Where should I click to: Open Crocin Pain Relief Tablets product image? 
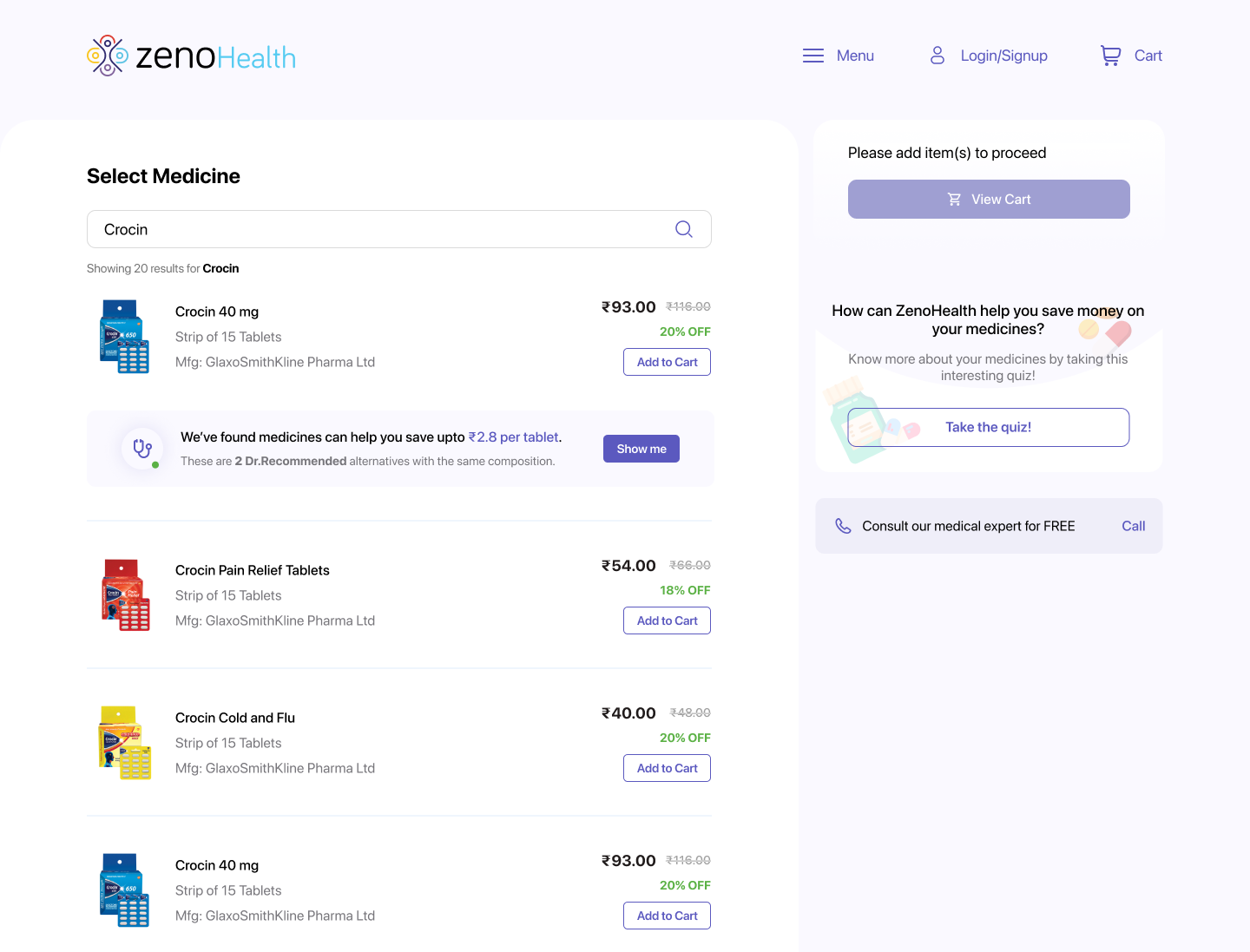[x=125, y=595]
